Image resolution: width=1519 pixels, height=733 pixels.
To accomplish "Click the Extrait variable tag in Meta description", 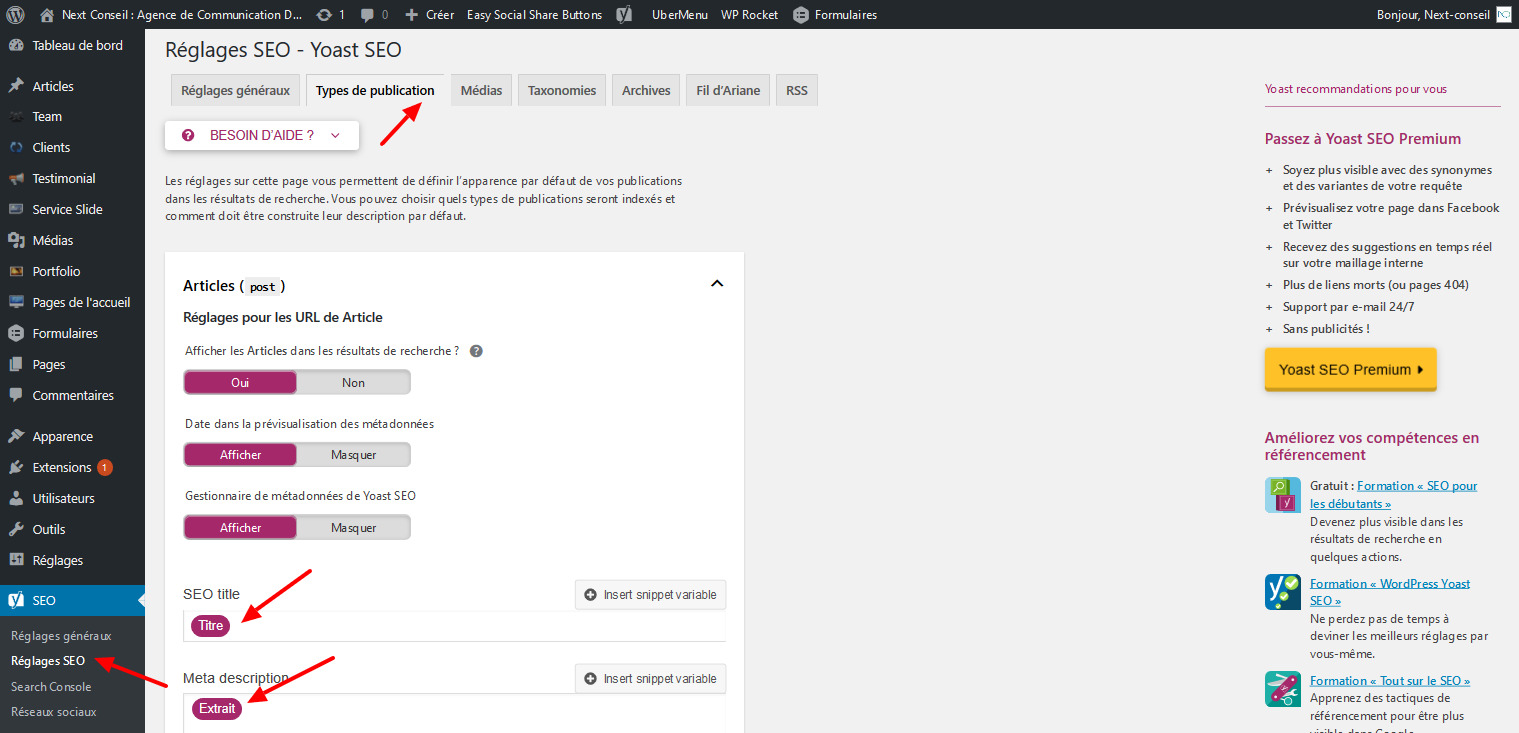I will pyautogui.click(x=217, y=709).
